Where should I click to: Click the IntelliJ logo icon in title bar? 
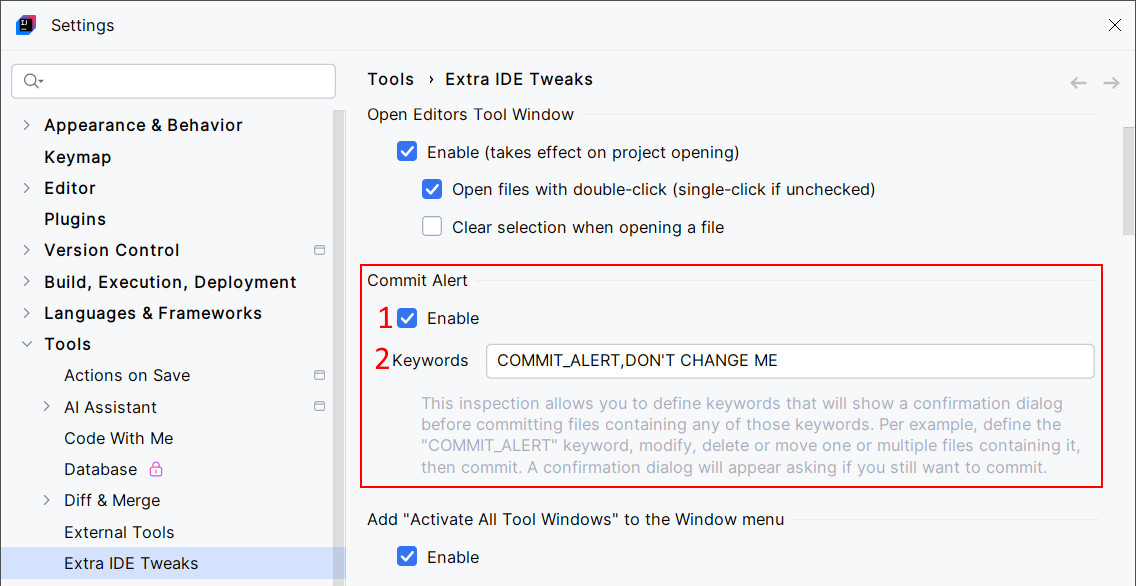26,25
